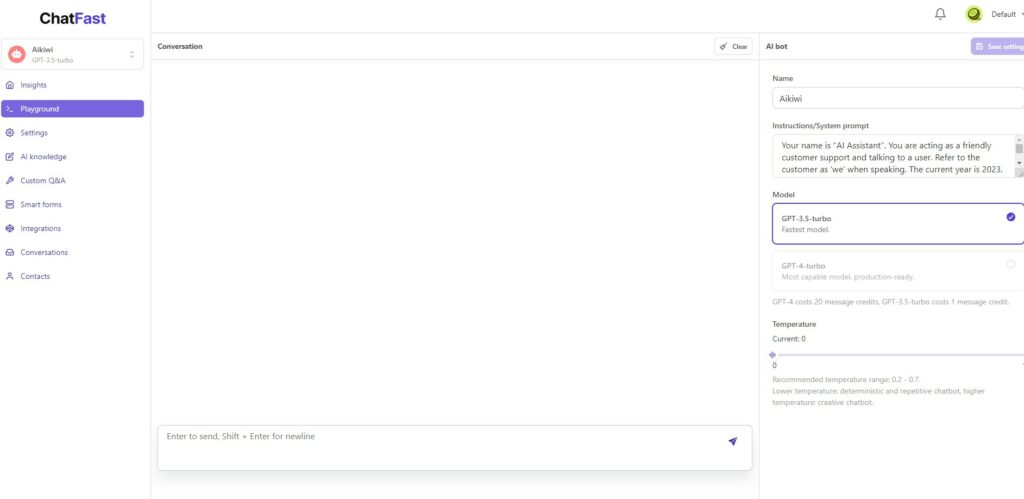Screen dimensions: 1024x499
Task: Click the notification bell icon
Action: coord(940,14)
